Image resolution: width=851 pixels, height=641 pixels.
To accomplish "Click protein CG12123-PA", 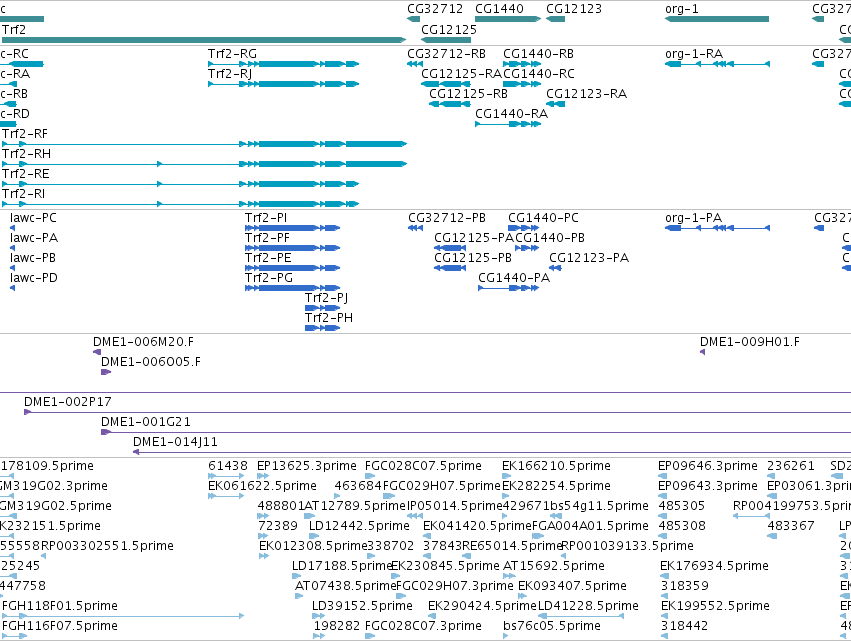I will tap(555, 268).
